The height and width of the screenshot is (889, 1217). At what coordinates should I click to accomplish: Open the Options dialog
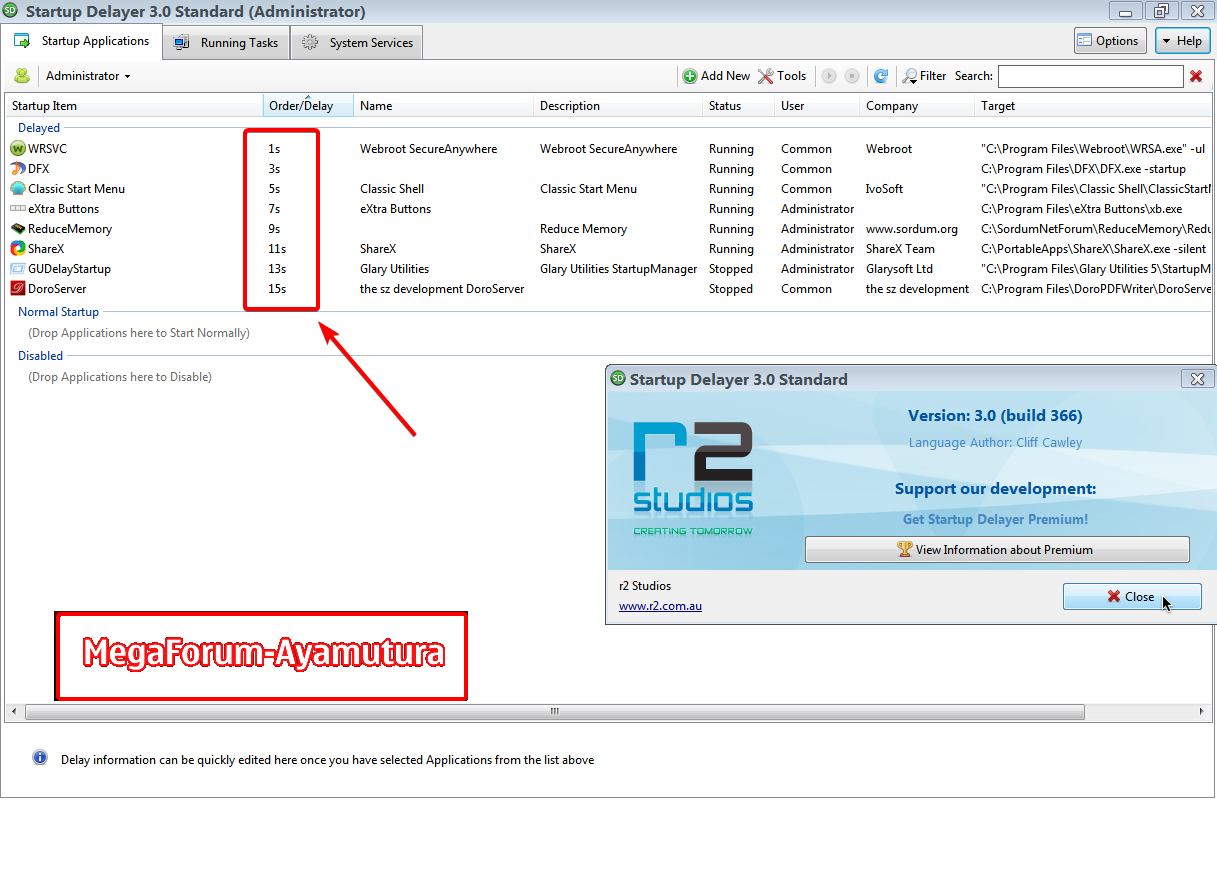click(1110, 41)
